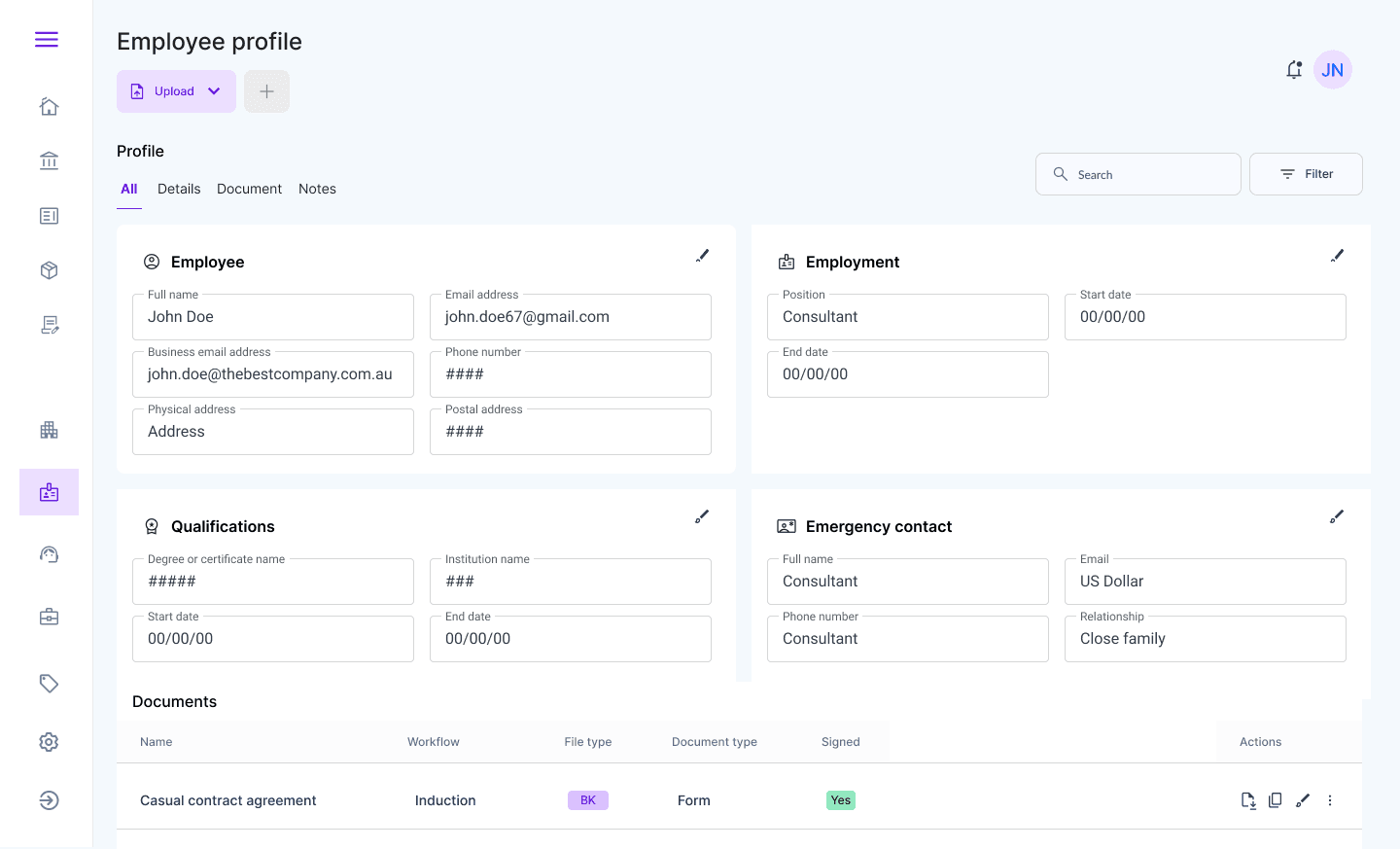Edit Casual contract agreement row
1400x849 pixels.
click(1303, 800)
